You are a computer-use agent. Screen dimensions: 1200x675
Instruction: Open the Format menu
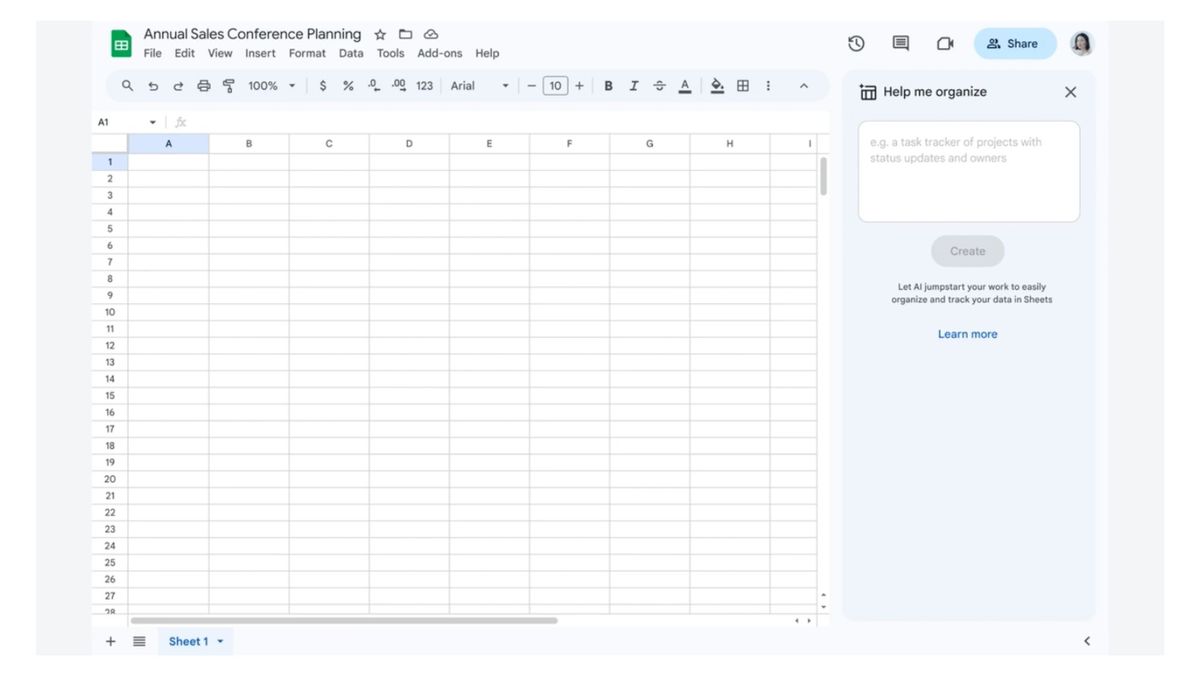point(307,53)
